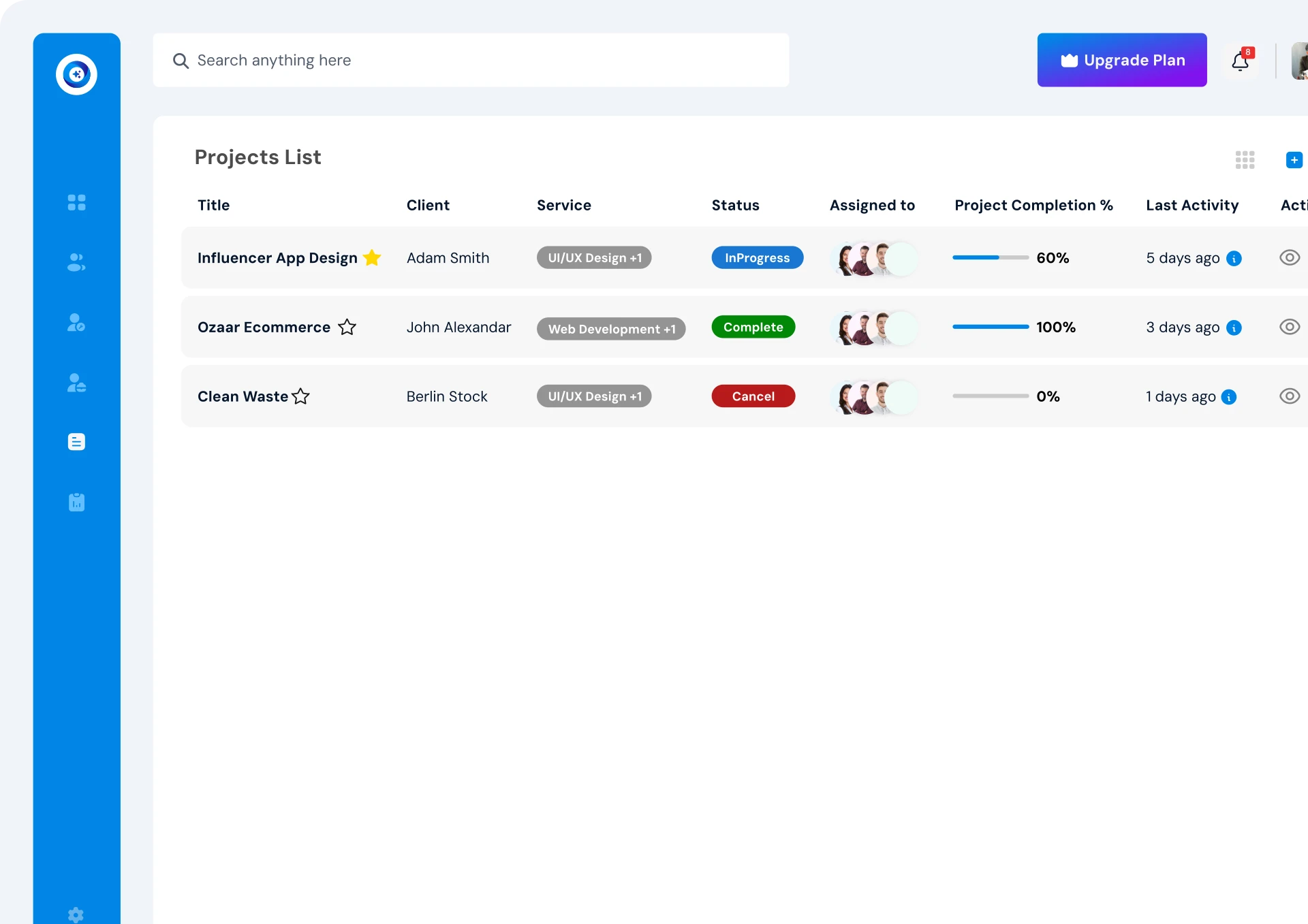Click the Upgrade Plan button
The width and height of the screenshot is (1308, 924).
click(1121, 60)
